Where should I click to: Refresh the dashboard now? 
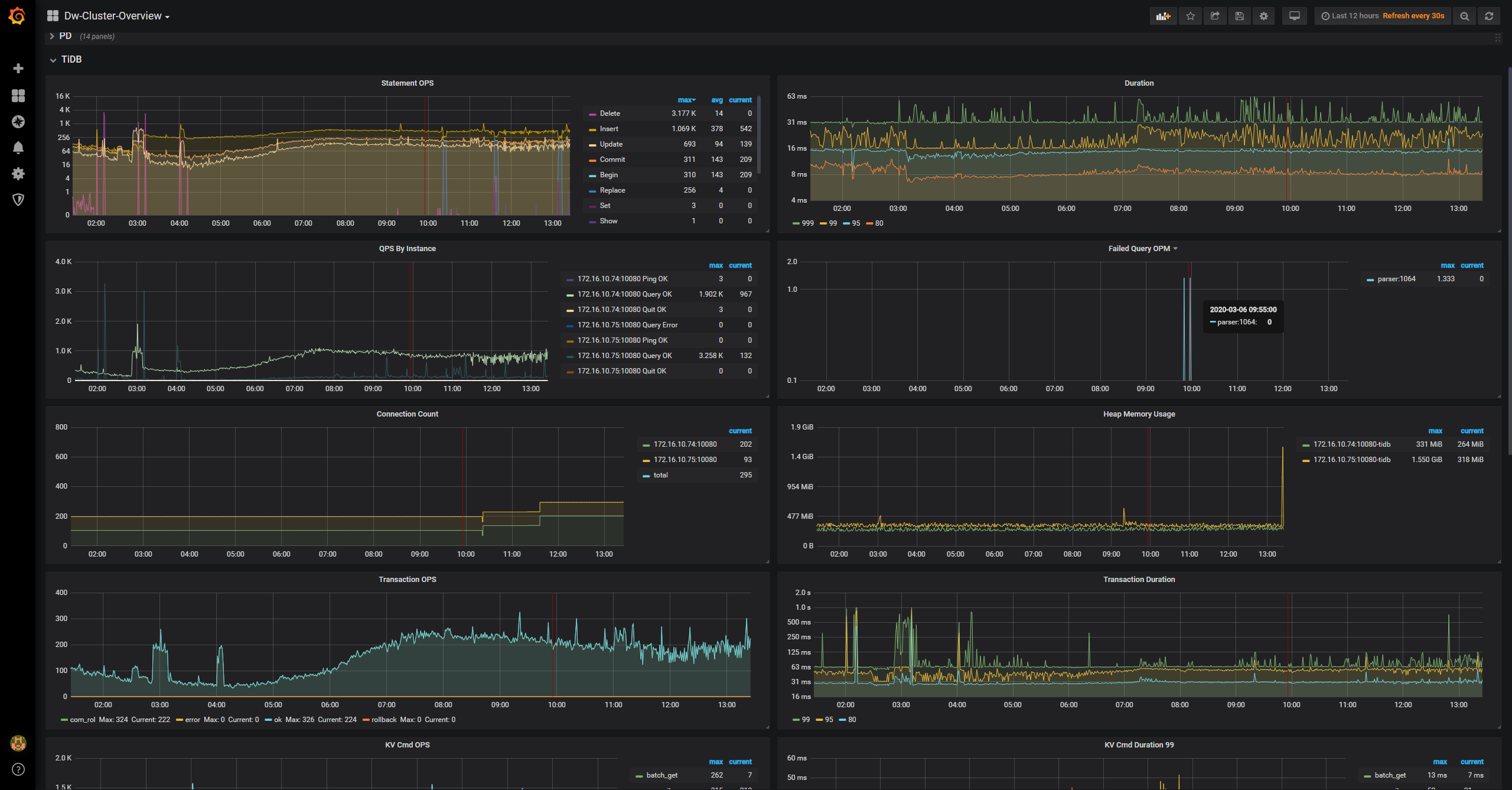[x=1489, y=16]
